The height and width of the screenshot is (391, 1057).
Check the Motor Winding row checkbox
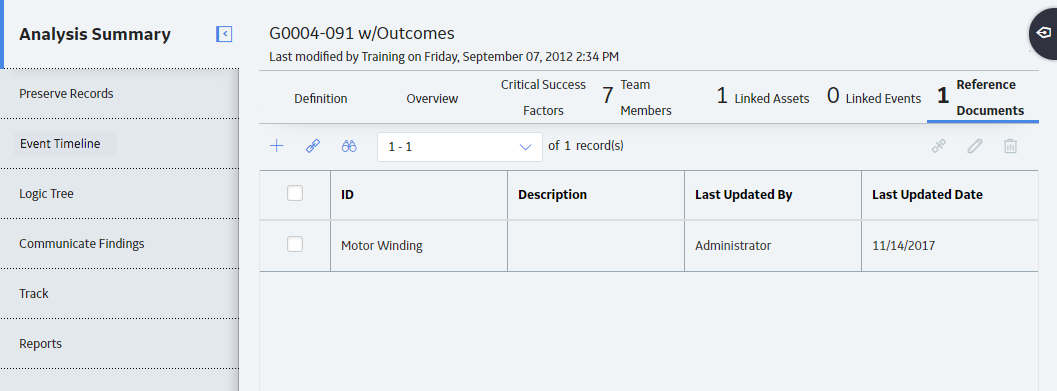point(295,244)
